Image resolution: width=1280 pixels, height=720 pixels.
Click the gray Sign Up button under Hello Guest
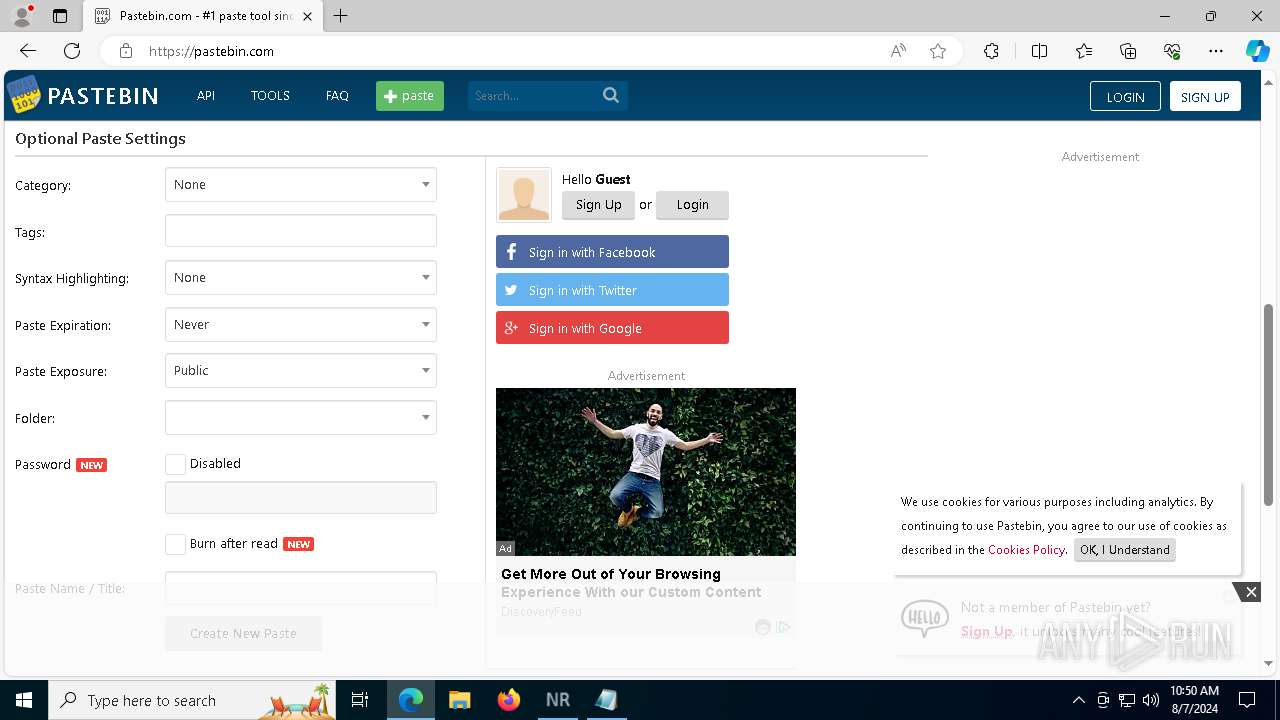[x=598, y=205]
